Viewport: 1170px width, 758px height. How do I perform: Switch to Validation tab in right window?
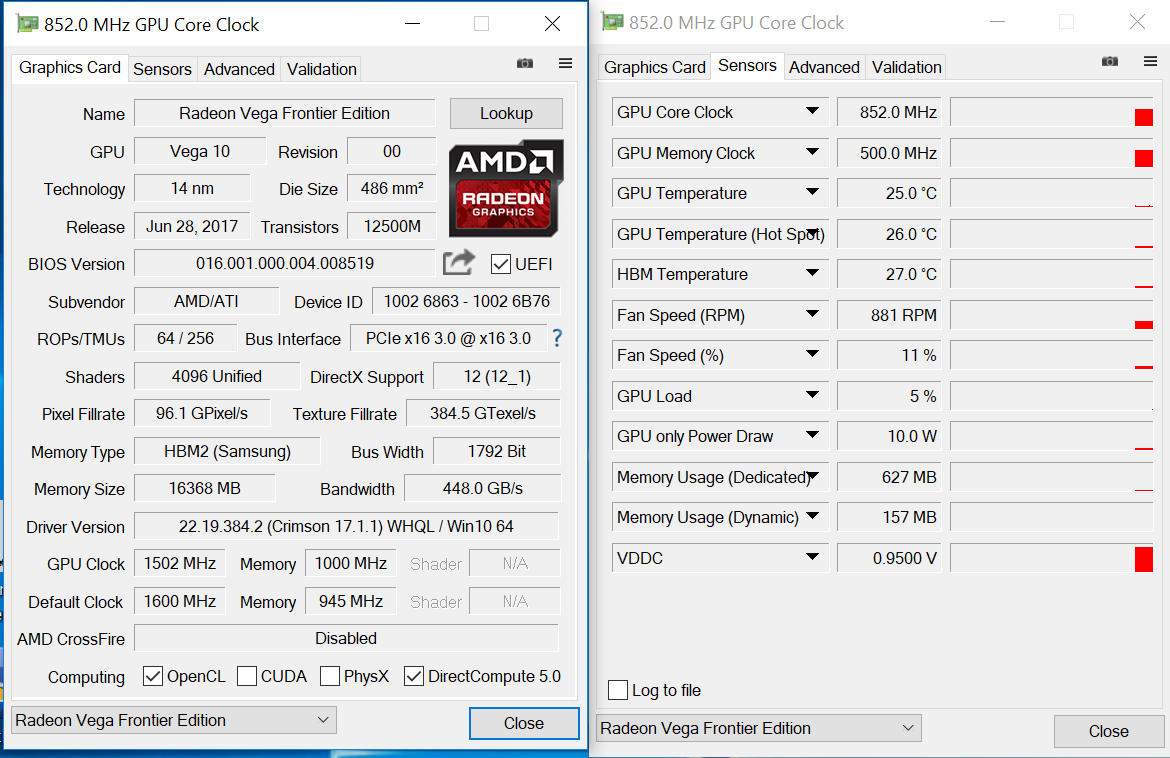907,67
